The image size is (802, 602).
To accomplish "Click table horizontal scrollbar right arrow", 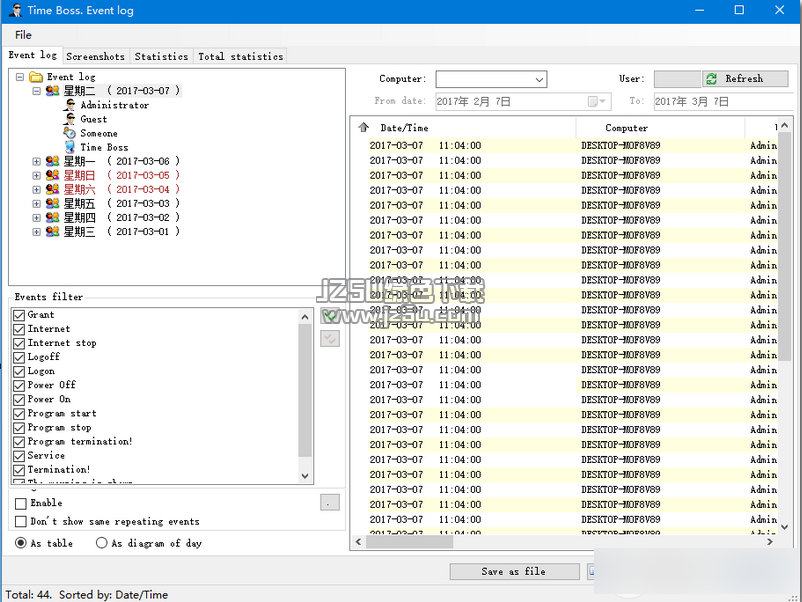I will click(x=770, y=542).
